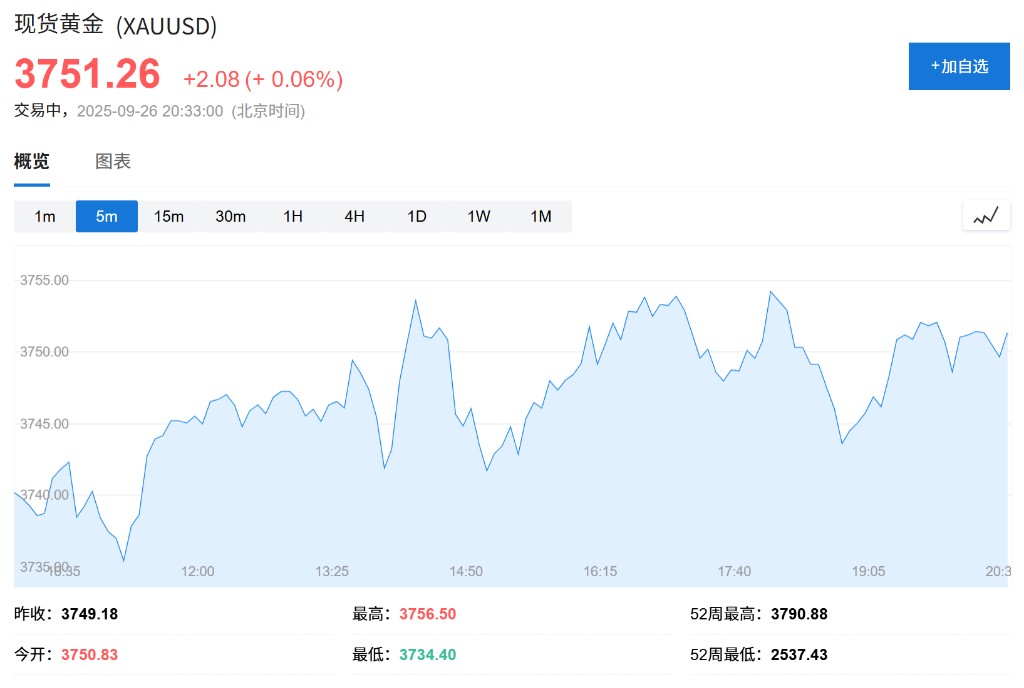Choose the 30m chart interval

coord(231,216)
